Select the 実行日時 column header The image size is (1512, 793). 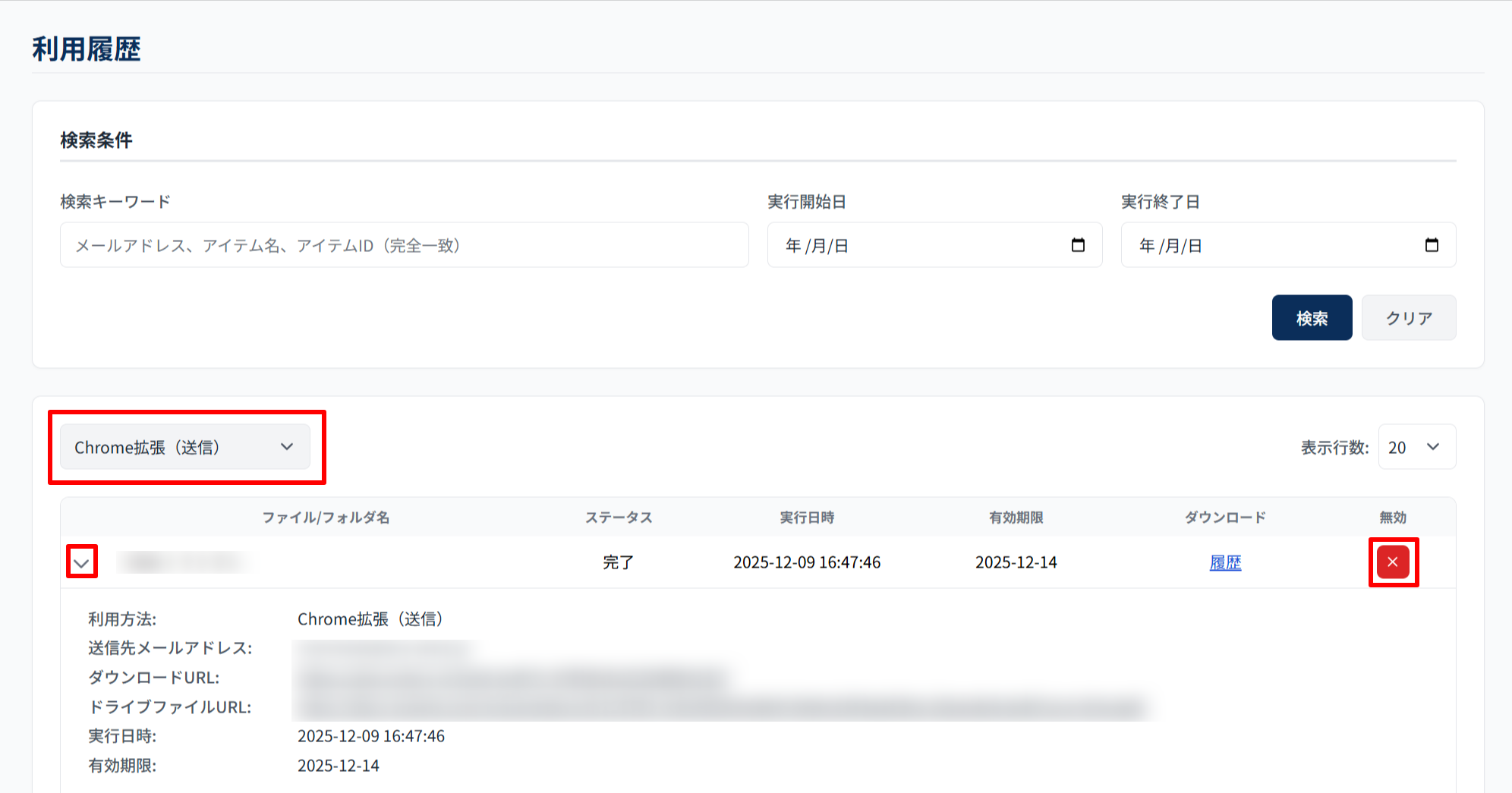pyautogui.click(x=807, y=518)
